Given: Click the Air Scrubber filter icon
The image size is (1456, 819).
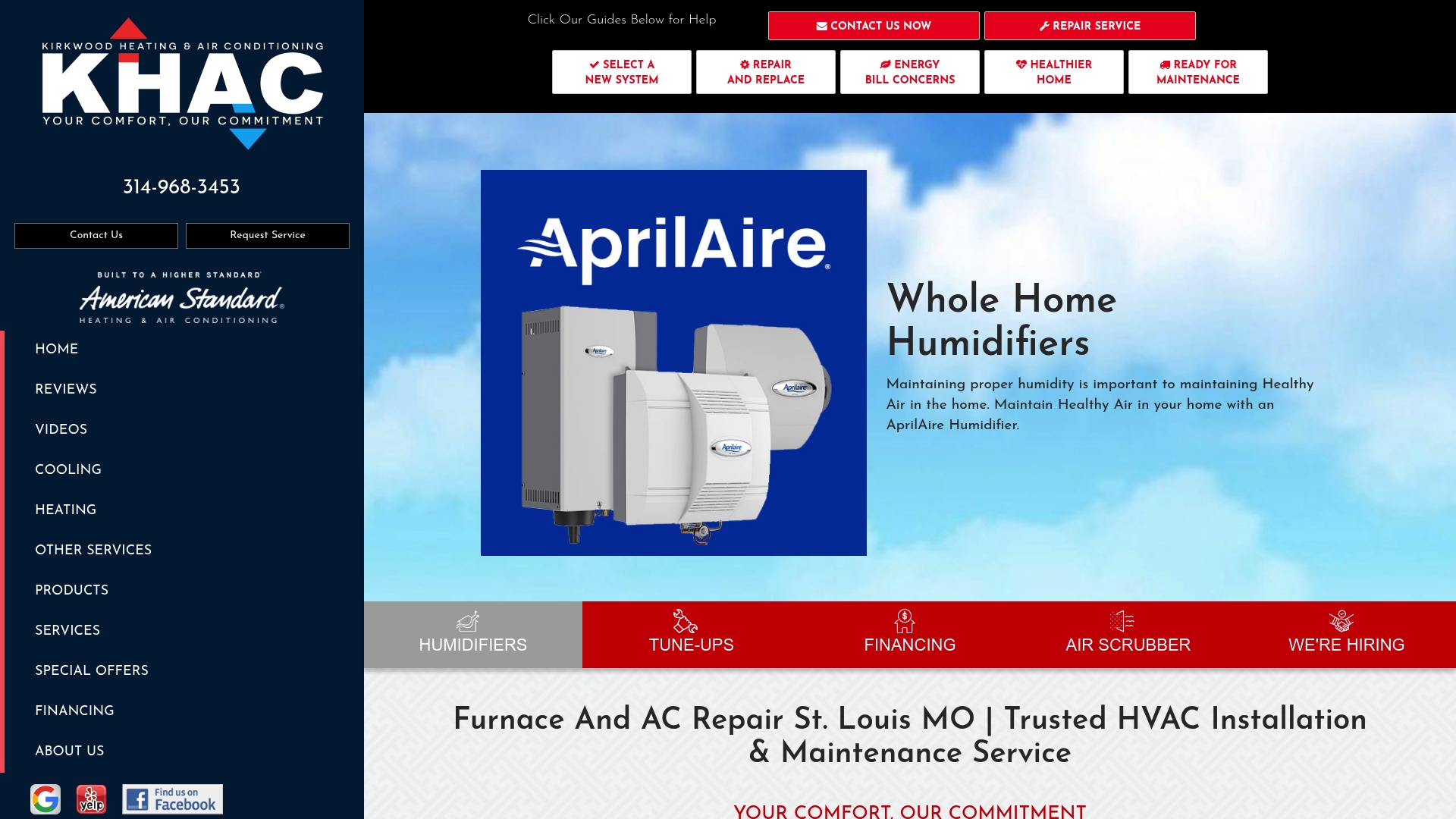Looking at the screenshot, I should pos(1121,622).
